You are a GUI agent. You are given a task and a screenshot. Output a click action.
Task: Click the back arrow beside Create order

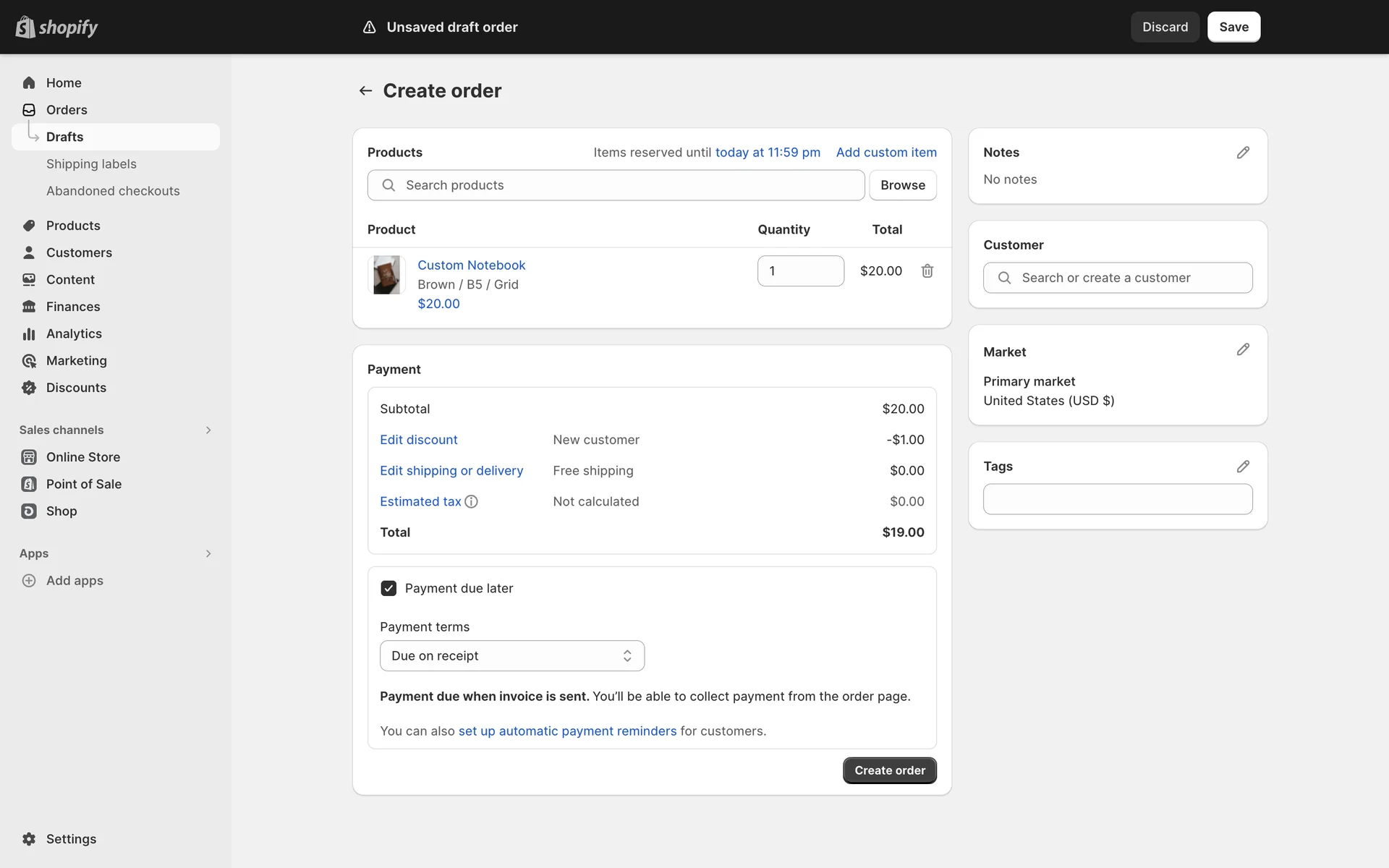click(x=365, y=90)
